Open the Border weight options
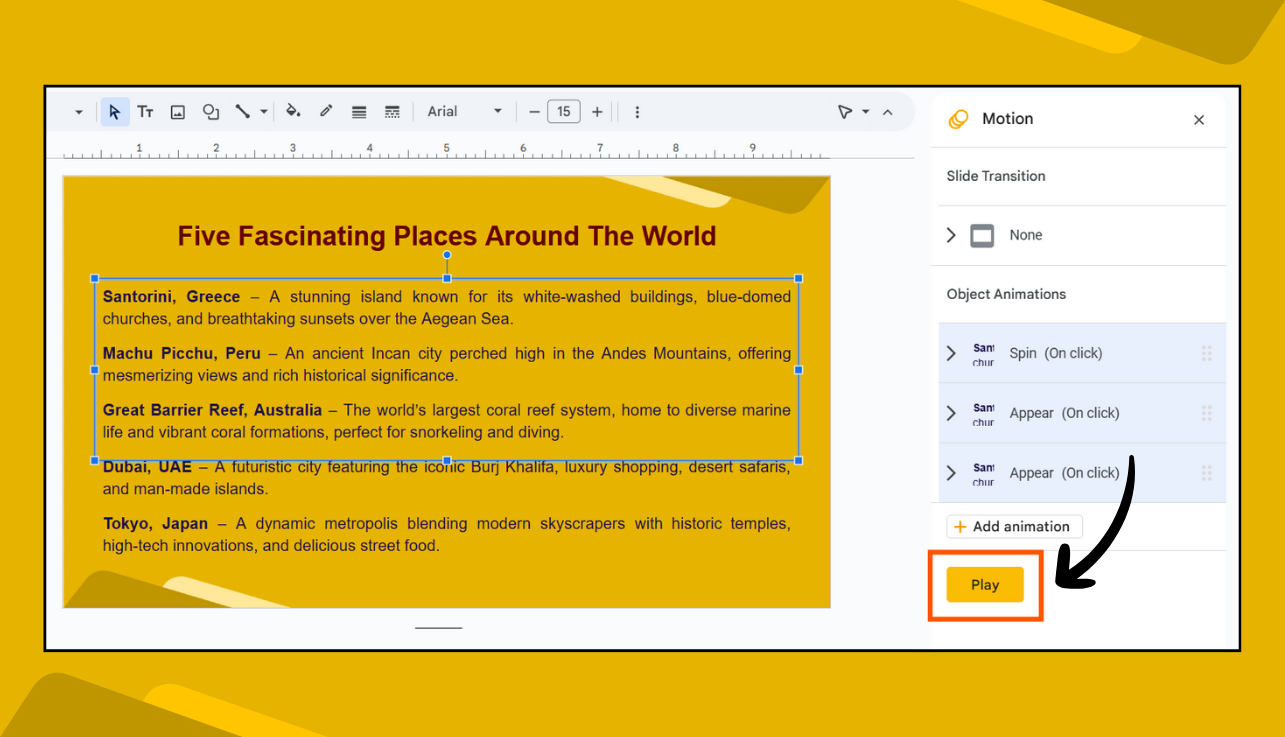The image size is (1285, 737). [x=358, y=111]
